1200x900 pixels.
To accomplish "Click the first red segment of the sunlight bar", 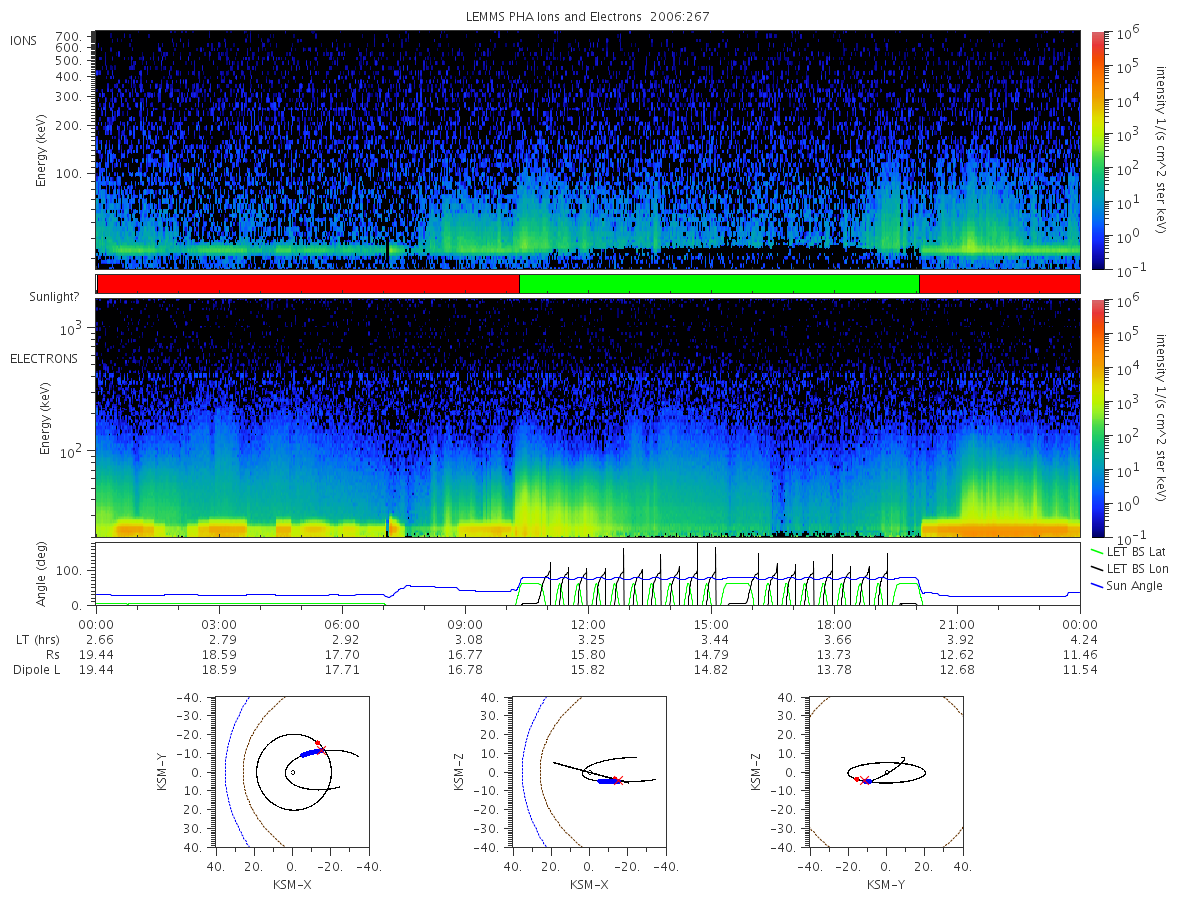I will coord(308,284).
